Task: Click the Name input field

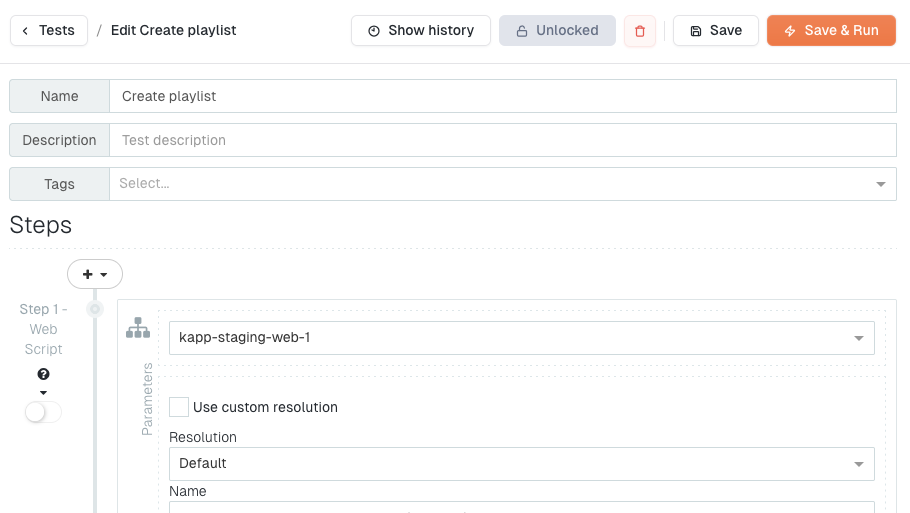Action: point(502,97)
